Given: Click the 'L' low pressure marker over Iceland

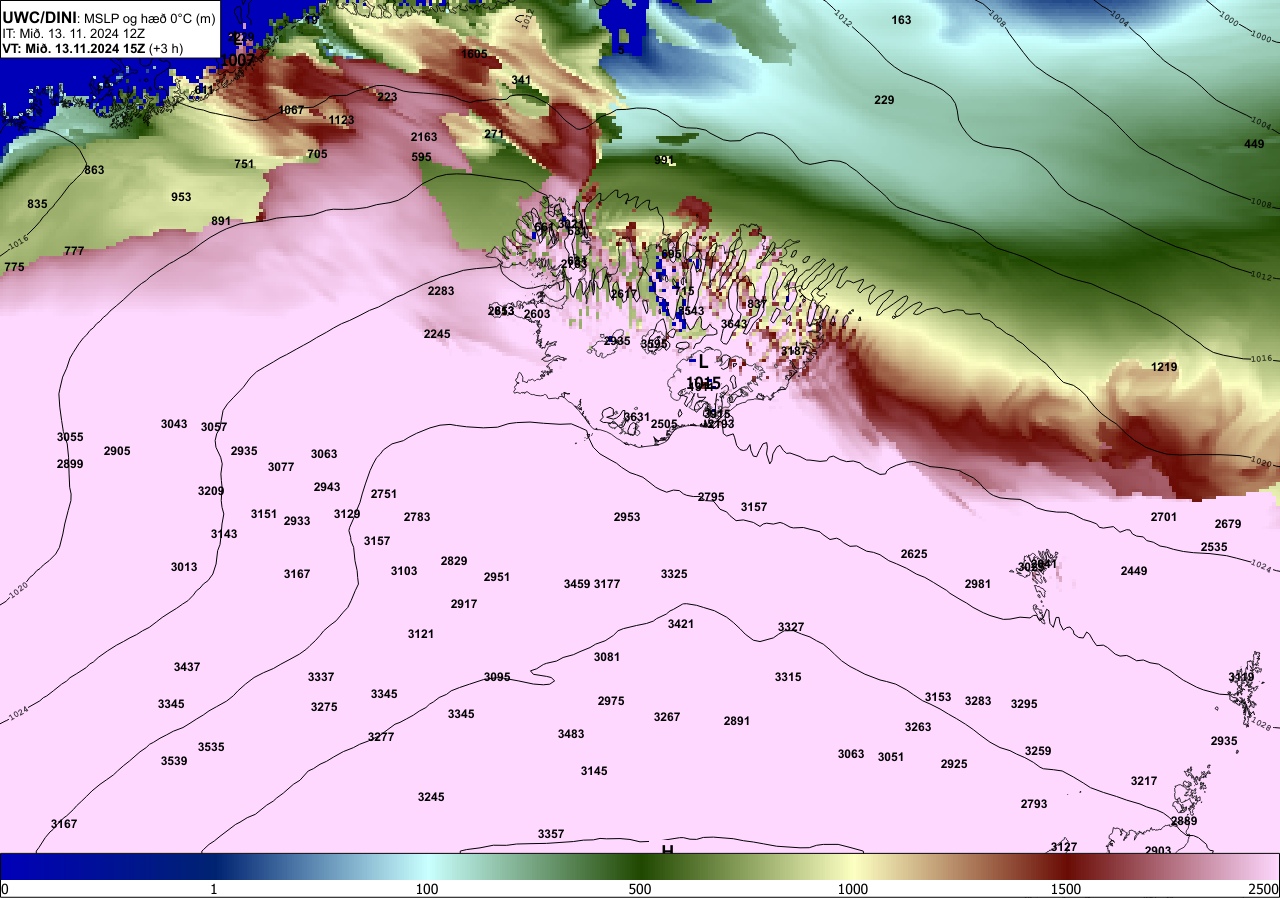Looking at the screenshot, I should pos(703,362).
